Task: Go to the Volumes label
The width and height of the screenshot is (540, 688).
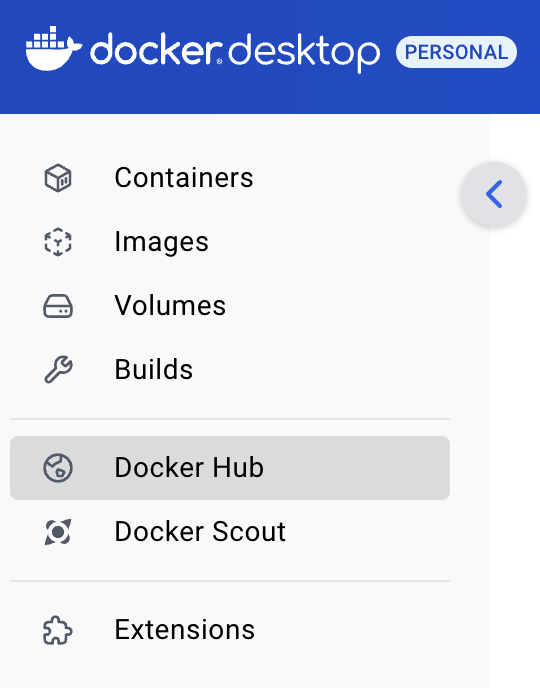Action: point(170,305)
